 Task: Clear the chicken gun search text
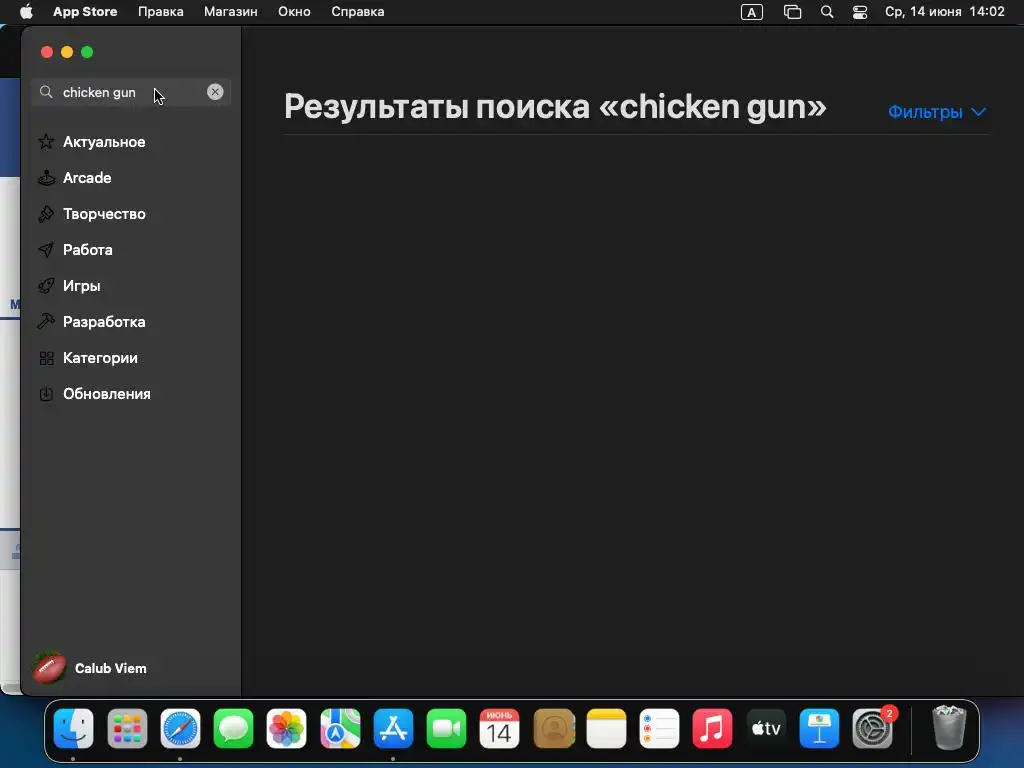[x=215, y=92]
